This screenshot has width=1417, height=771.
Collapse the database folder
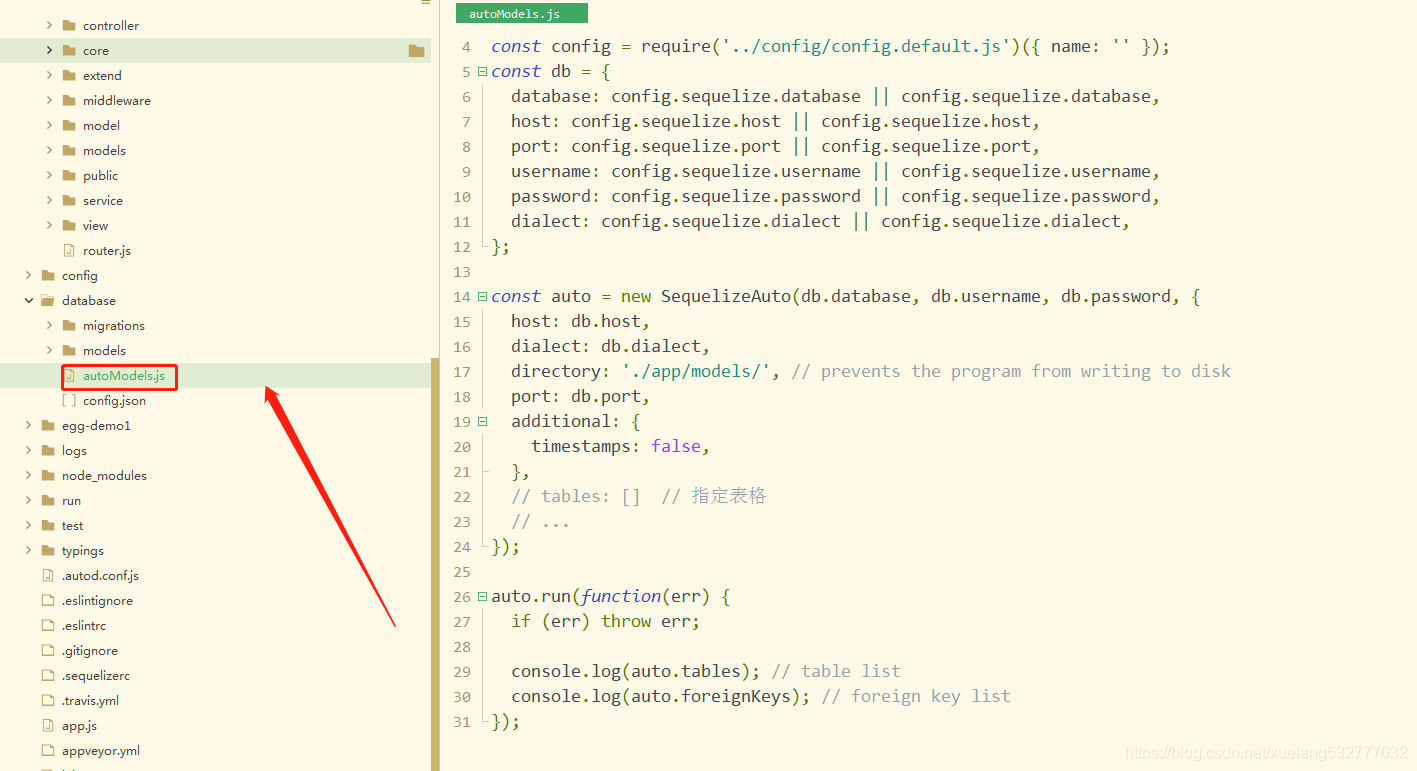point(28,300)
